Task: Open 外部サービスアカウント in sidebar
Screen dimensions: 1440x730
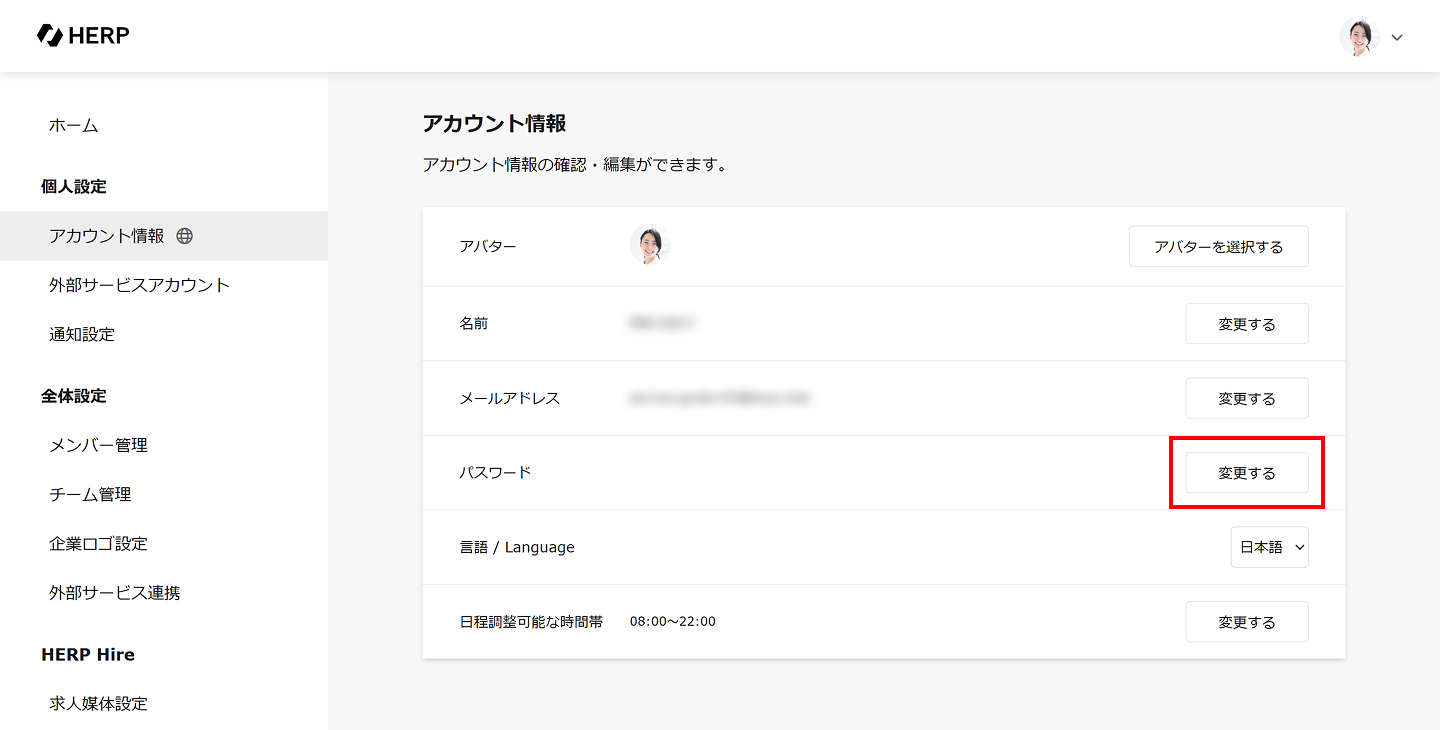Action: pyautogui.click(x=139, y=285)
